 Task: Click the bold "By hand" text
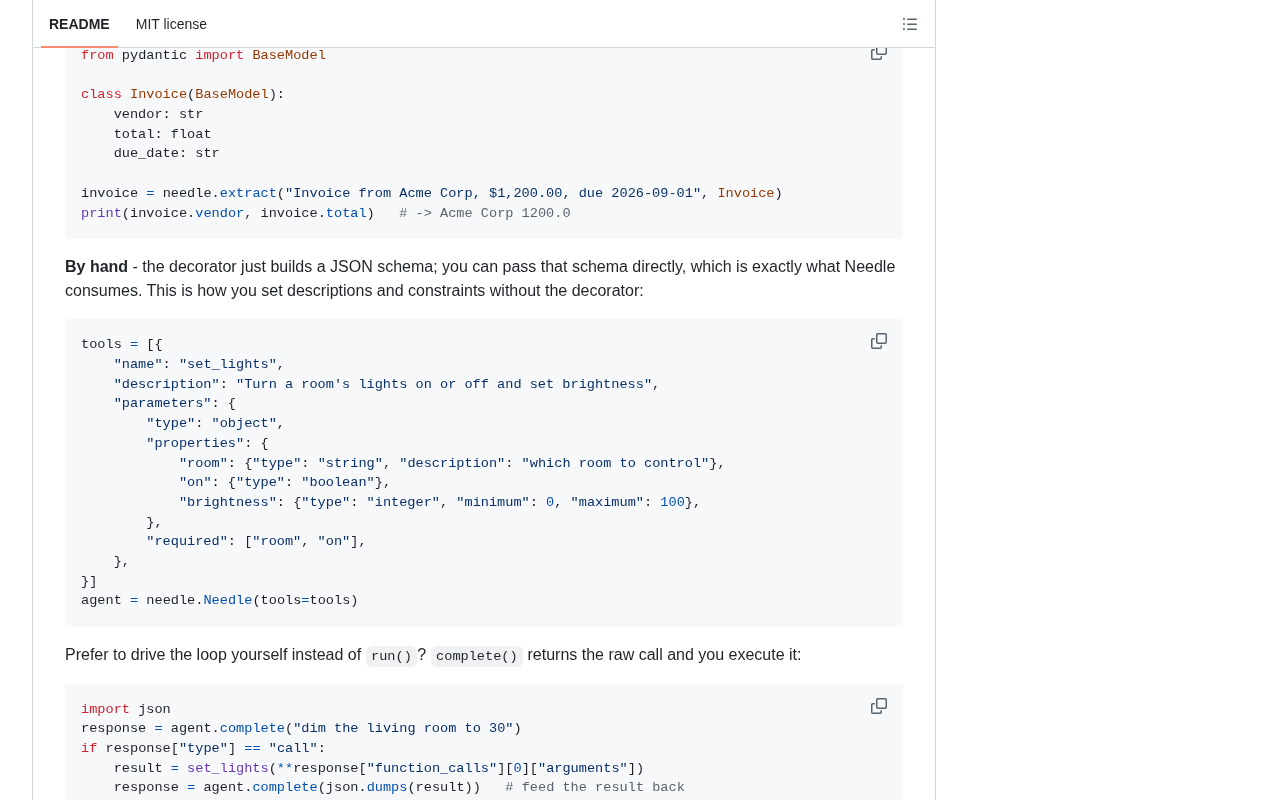pyautogui.click(x=96, y=267)
